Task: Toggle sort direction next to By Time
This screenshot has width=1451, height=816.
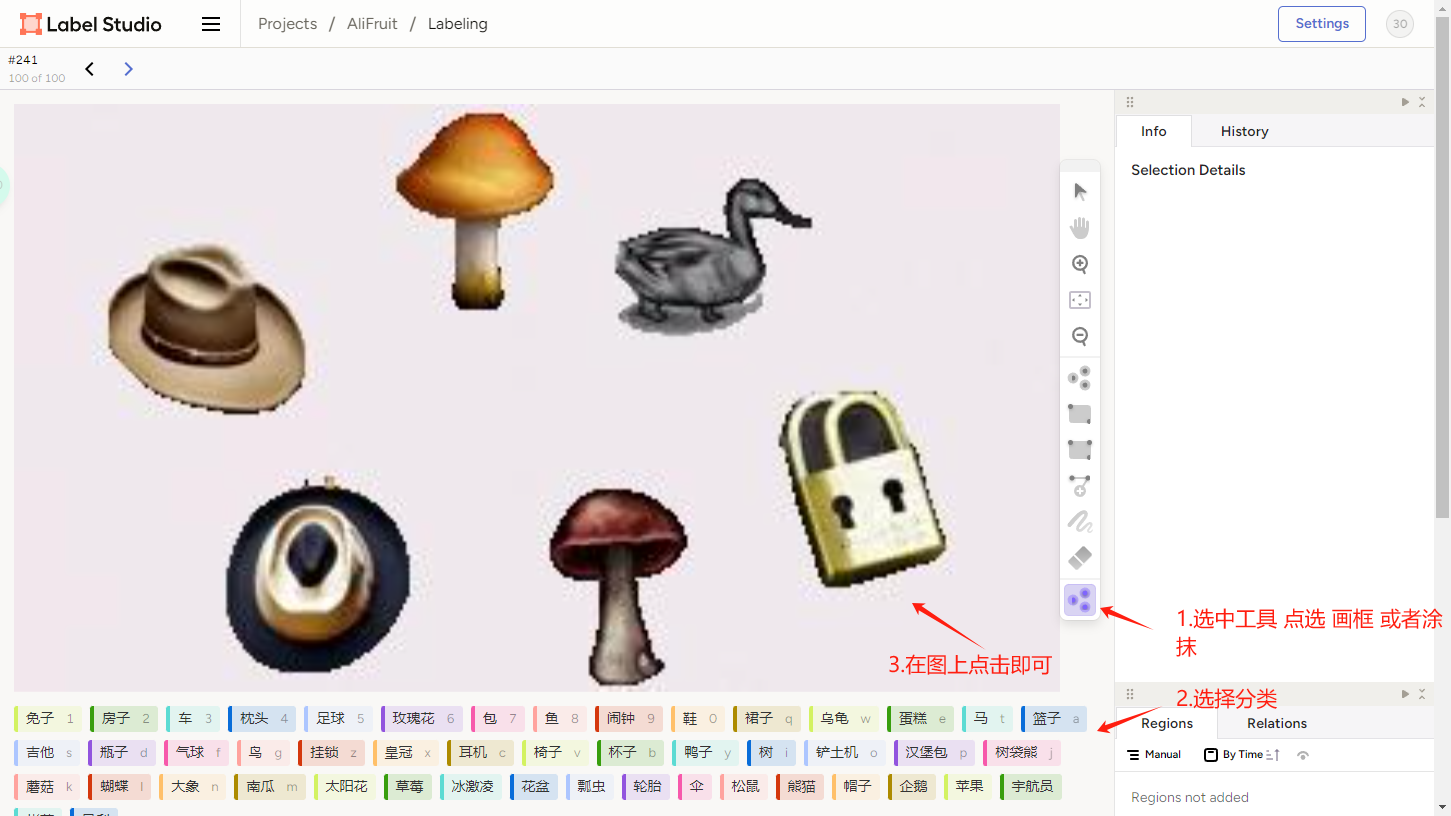Action: 1273,755
